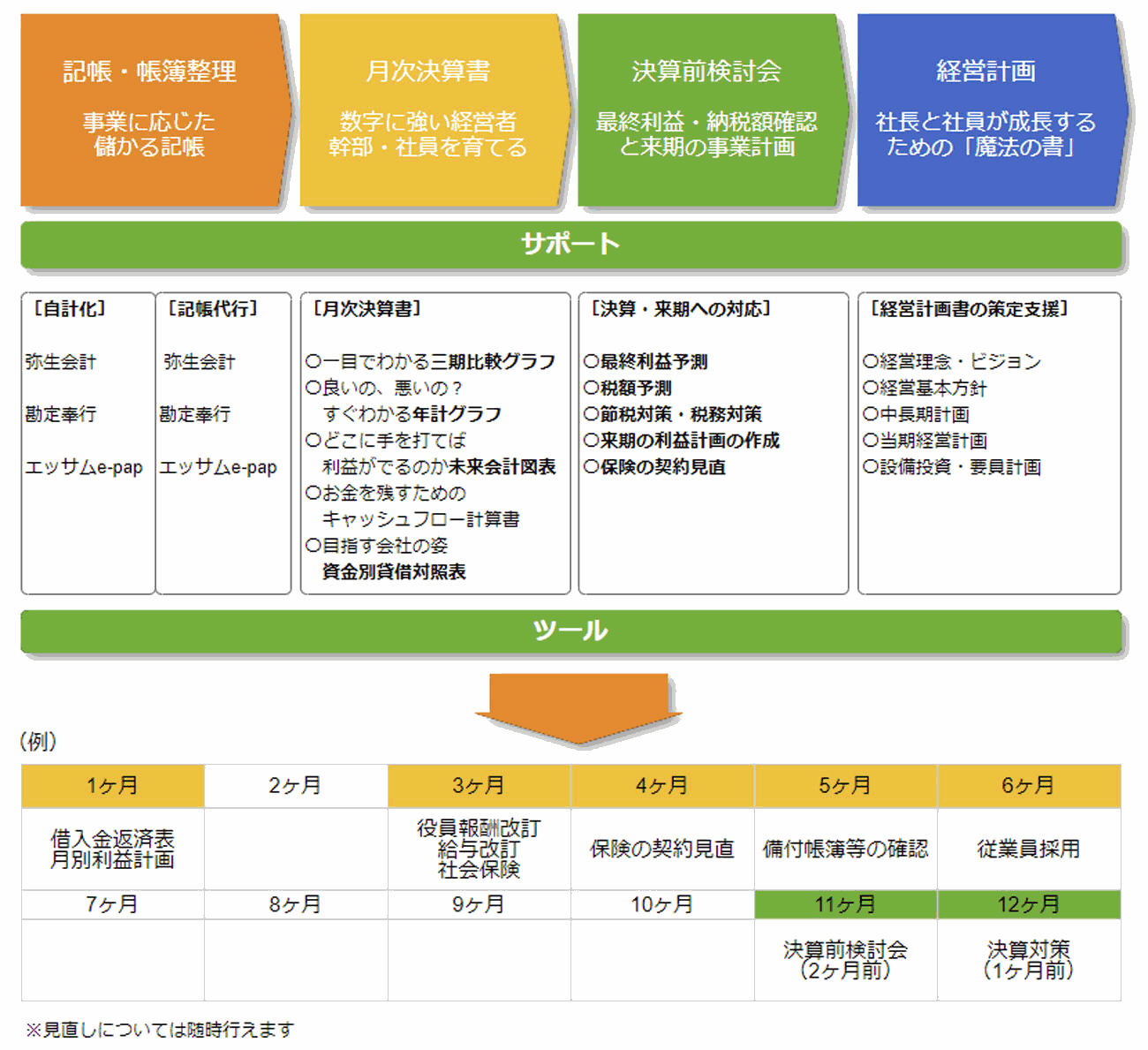Click 一目でわかる三期比較グラフ item
Screen dimensions: 1148x1050
(x=431, y=362)
